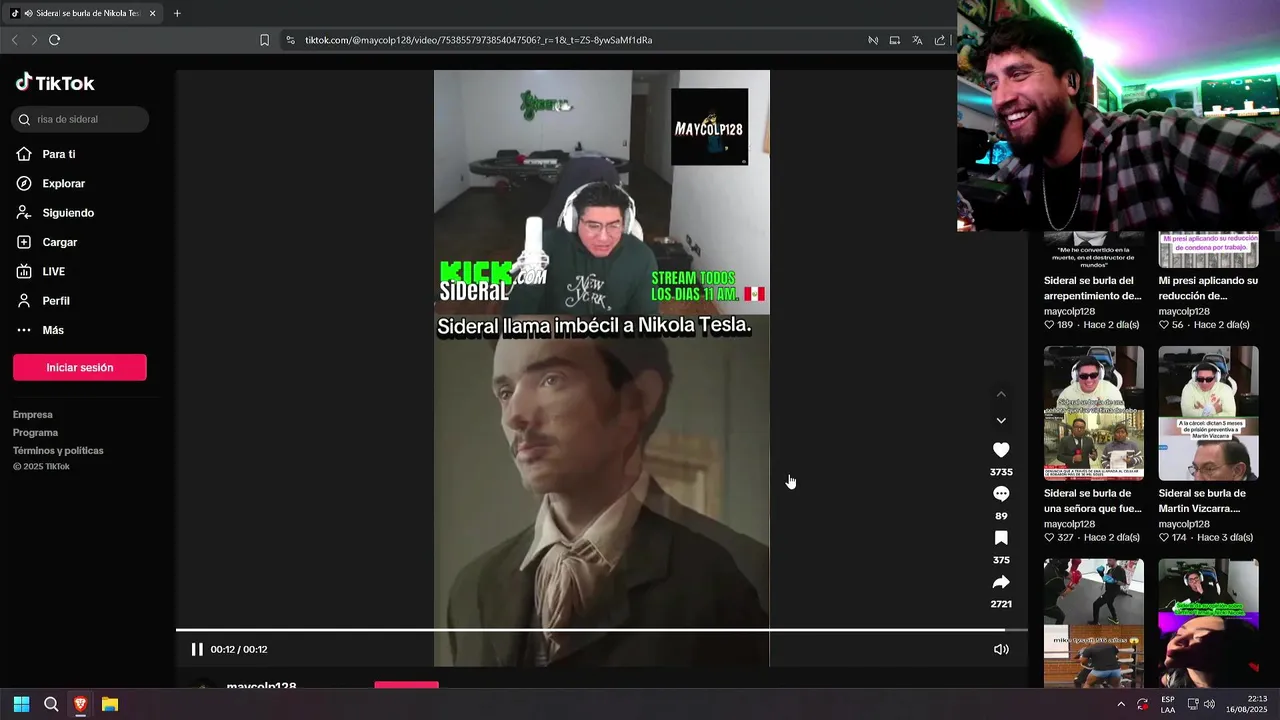Close the TikTok browser tab
1280x720 pixels.
[152, 14]
